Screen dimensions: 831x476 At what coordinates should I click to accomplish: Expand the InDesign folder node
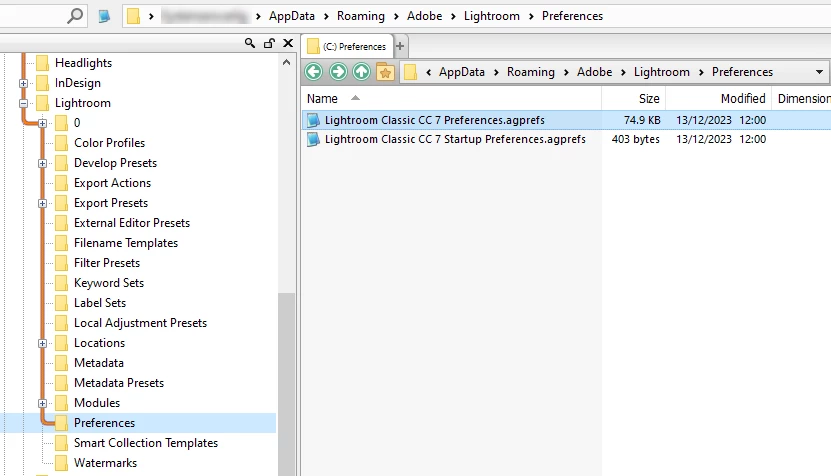(x=23, y=83)
